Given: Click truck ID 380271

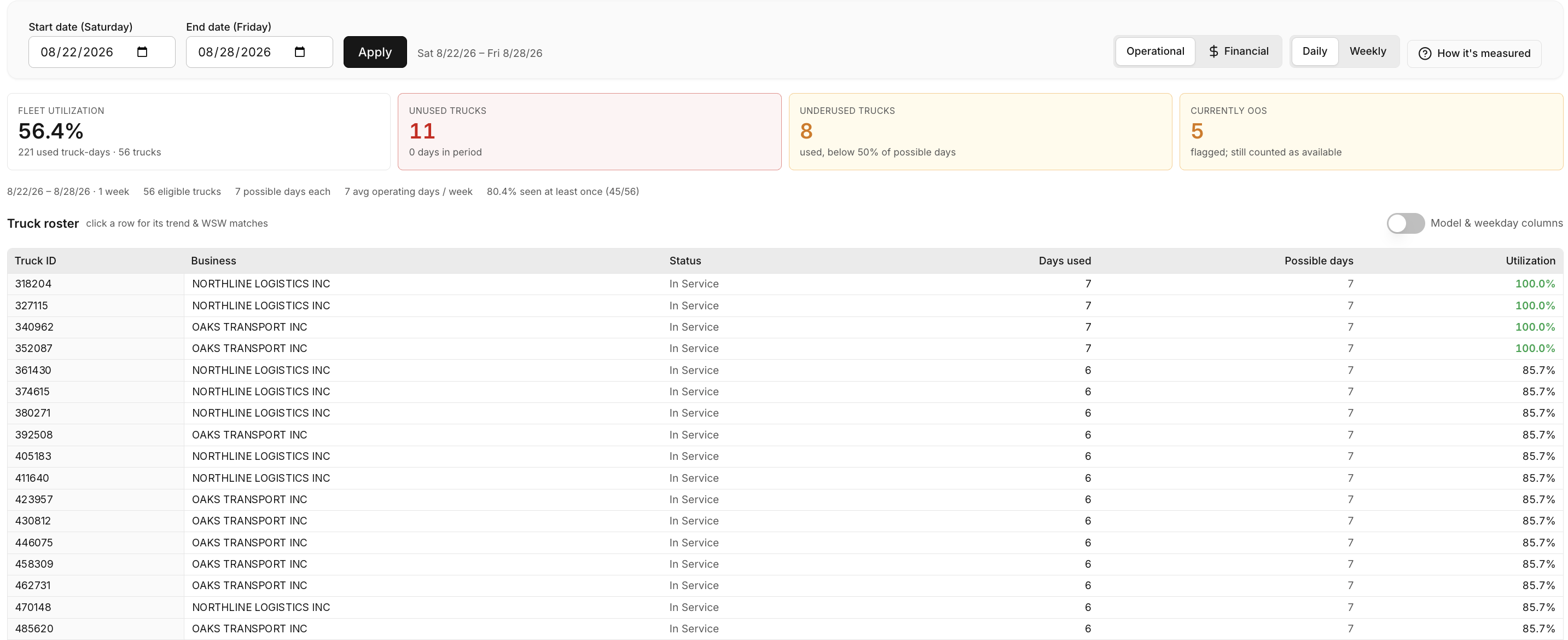Looking at the screenshot, I should coord(33,413).
